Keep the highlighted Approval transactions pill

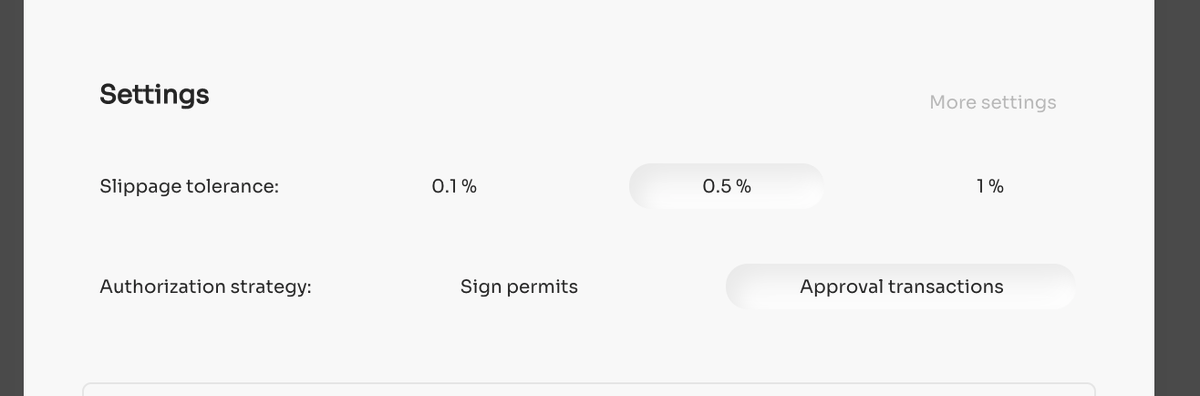(901, 287)
